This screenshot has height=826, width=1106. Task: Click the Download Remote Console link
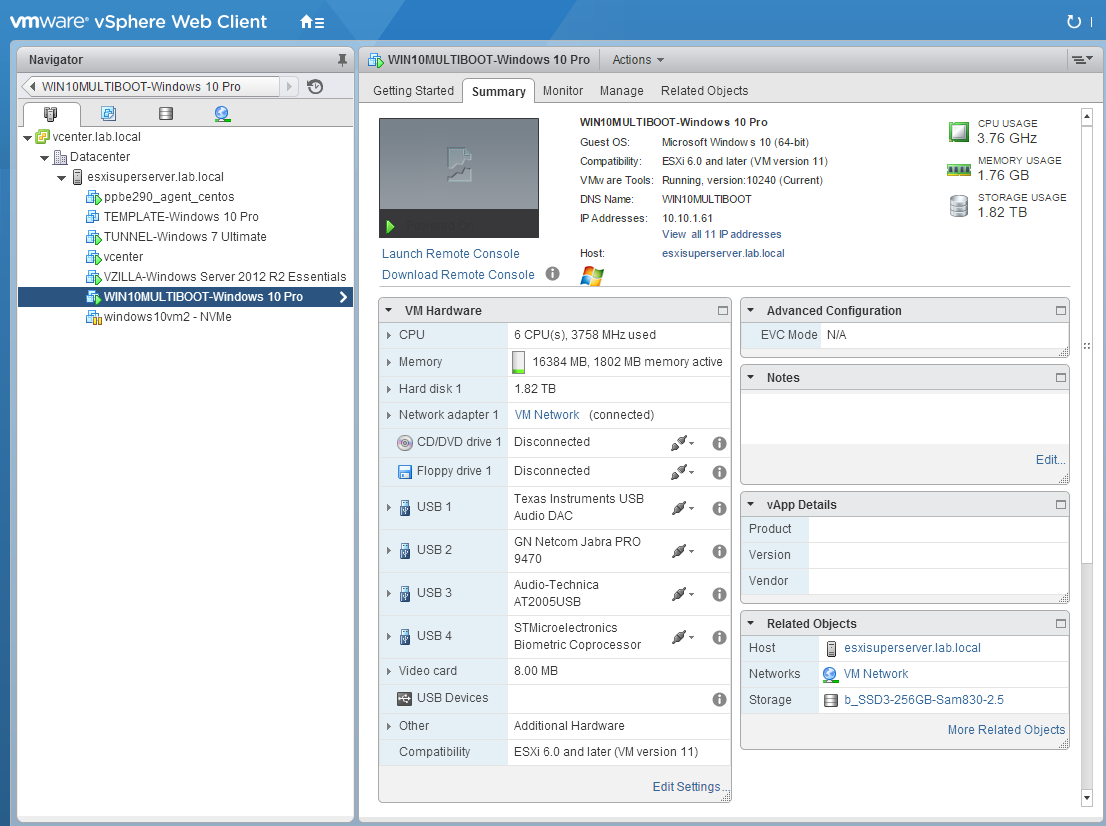pyautogui.click(x=458, y=275)
